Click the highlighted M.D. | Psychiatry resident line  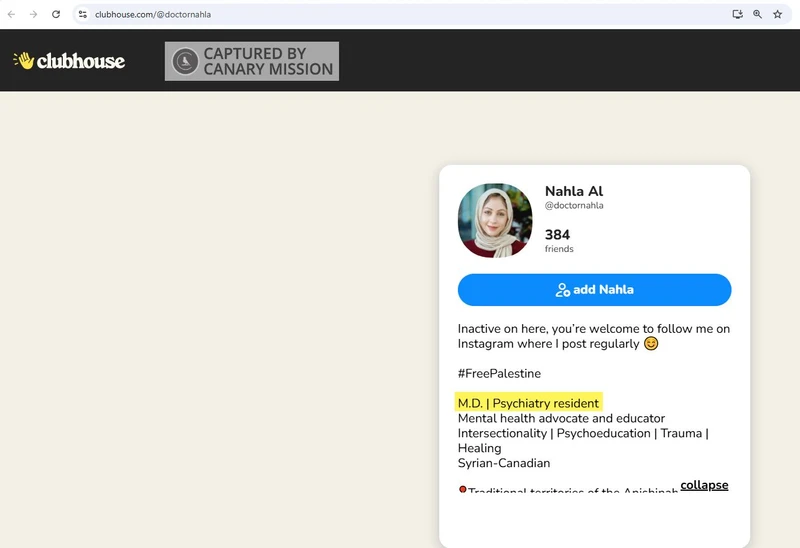tap(529, 403)
